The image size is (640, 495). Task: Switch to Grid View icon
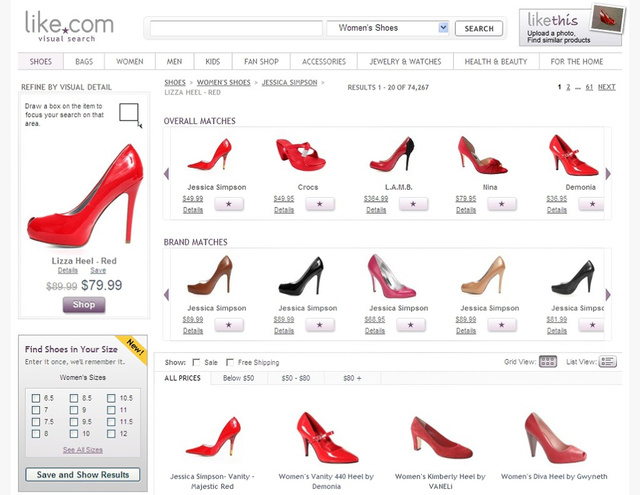547,361
